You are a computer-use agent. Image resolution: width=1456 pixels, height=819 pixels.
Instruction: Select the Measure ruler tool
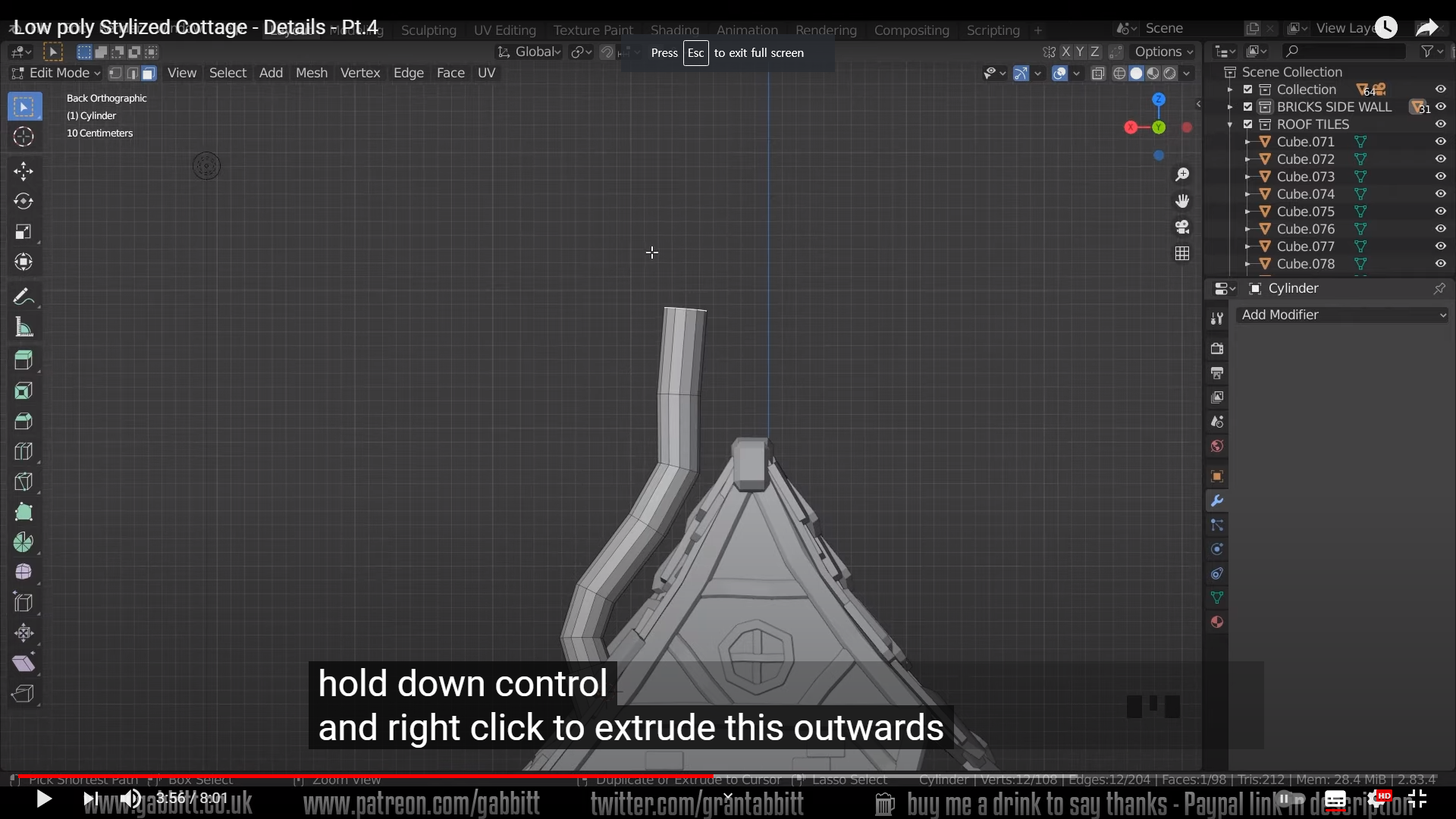tap(24, 328)
